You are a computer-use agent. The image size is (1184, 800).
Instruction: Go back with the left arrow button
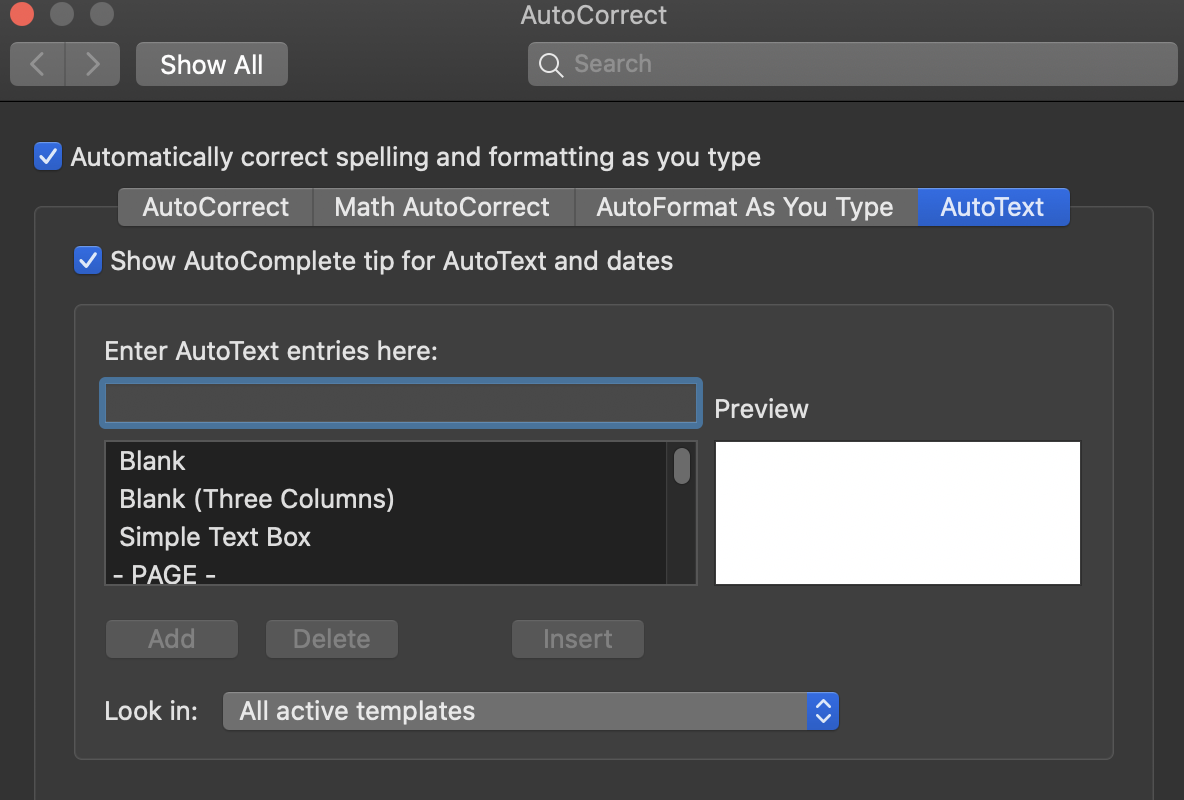pyautogui.click(x=37, y=64)
